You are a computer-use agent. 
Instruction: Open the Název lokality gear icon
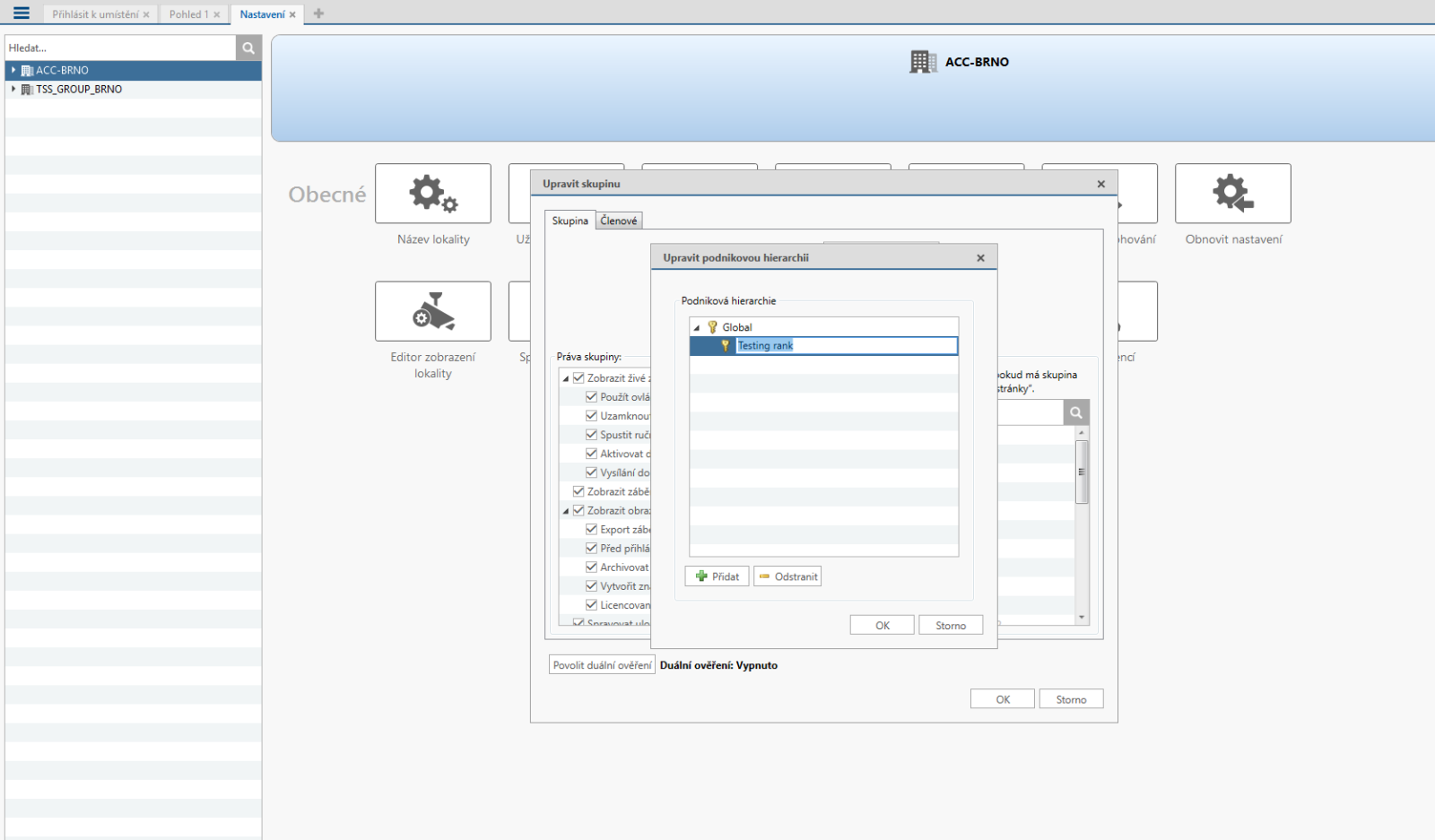click(433, 194)
